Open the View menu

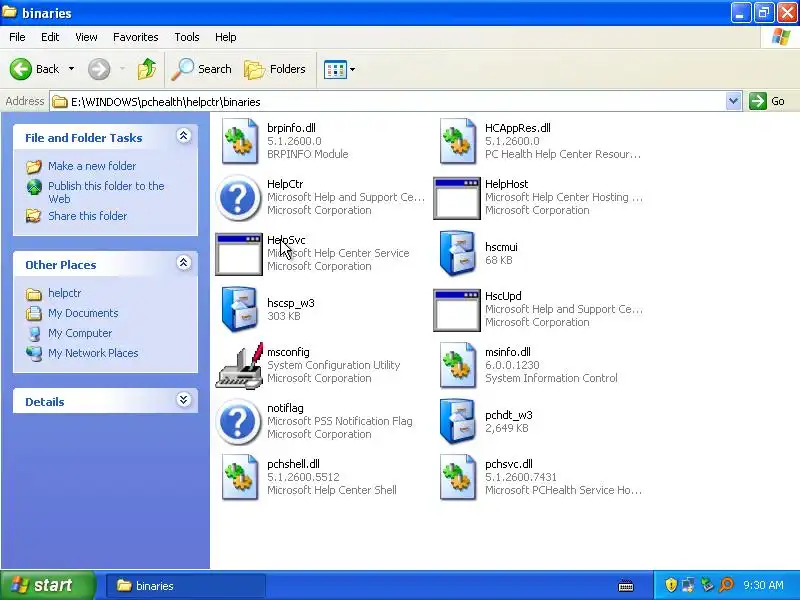point(86,37)
